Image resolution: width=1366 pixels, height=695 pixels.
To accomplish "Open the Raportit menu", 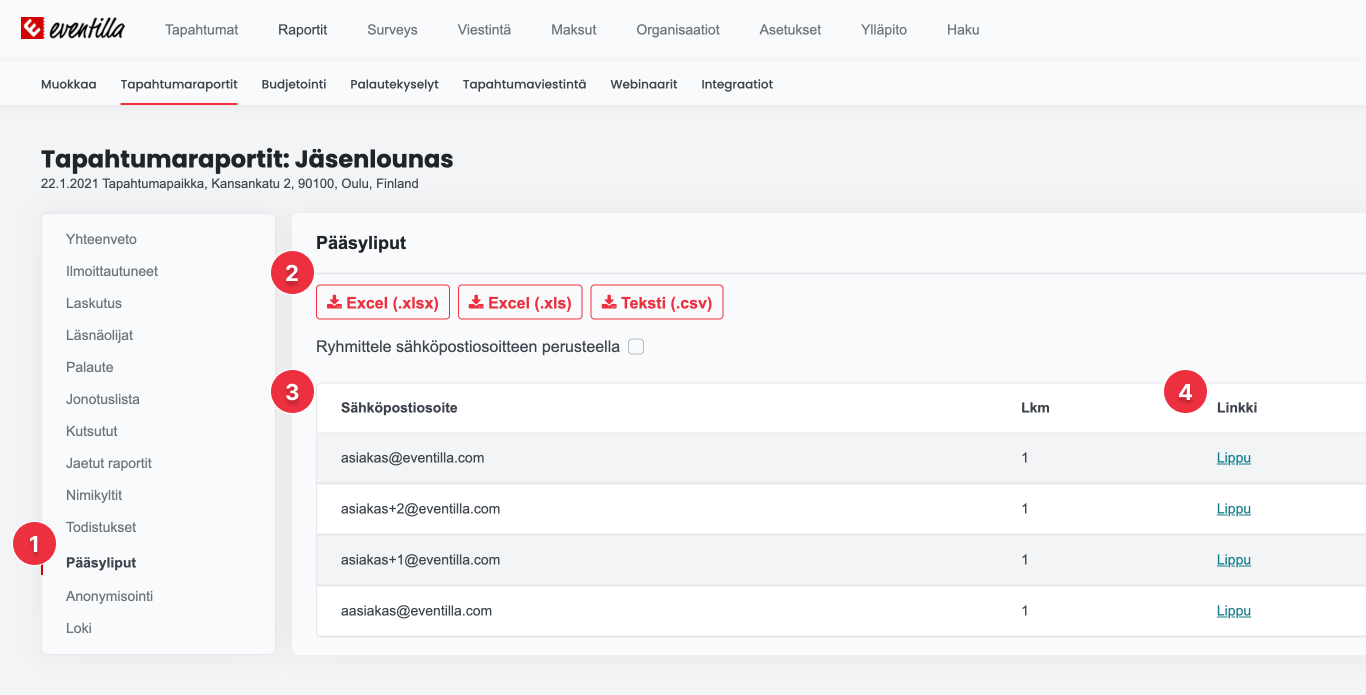I will click(x=303, y=30).
